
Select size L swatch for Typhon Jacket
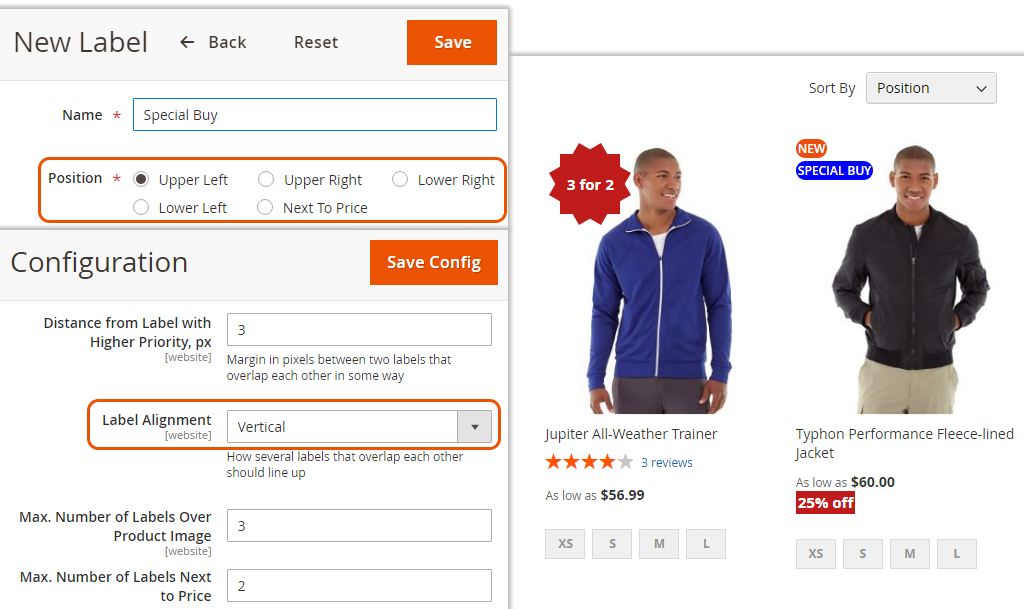coord(956,554)
